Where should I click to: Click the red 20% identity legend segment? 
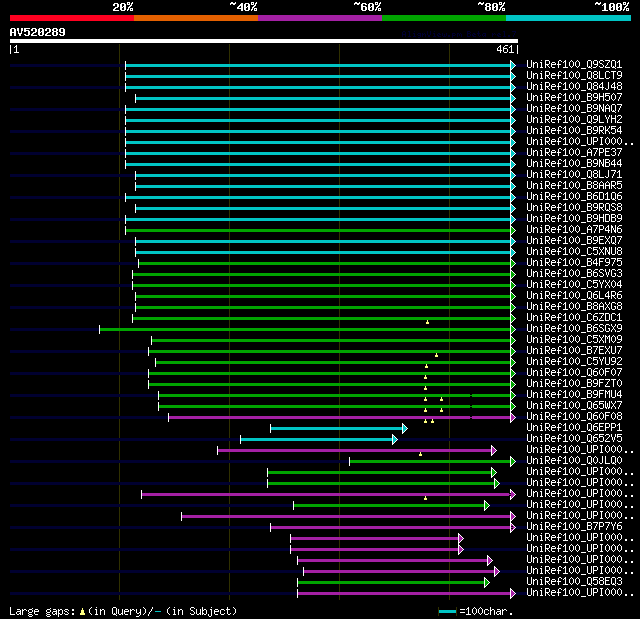[72, 18]
